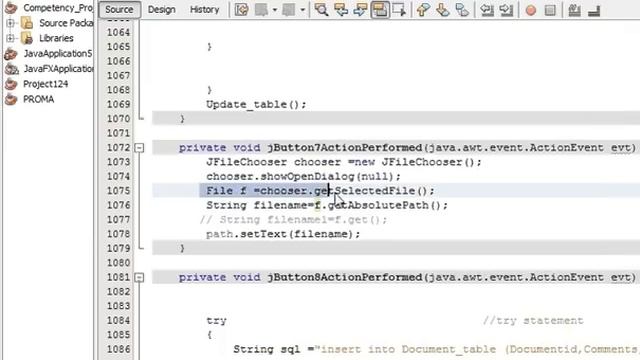Click jButton7ActionPerformed method name
Viewport: 640px width, 360px height.
pyautogui.click(x=345, y=148)
